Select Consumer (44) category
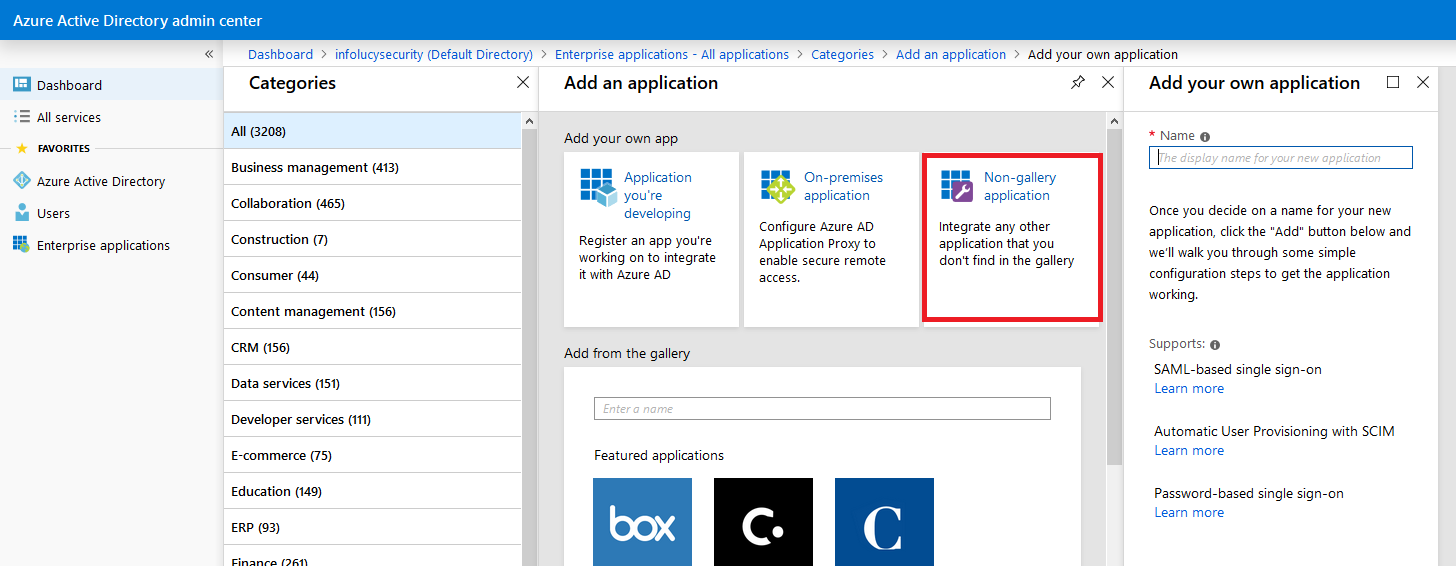This screenshot has height=566, width=1456. (x=372, y=275)
